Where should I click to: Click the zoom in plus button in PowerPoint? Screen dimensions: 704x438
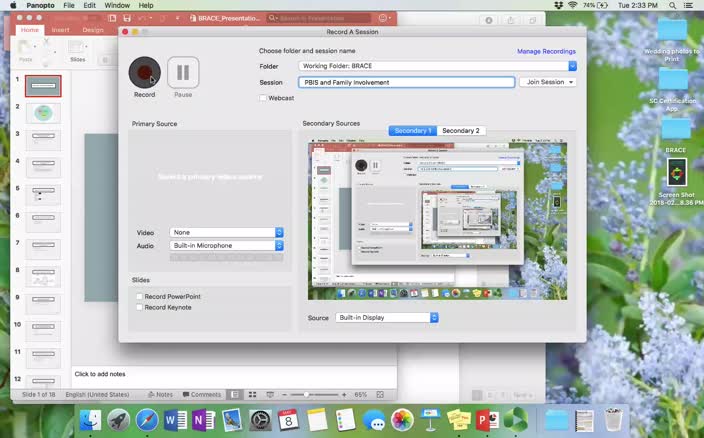click(x=344, y=394)
